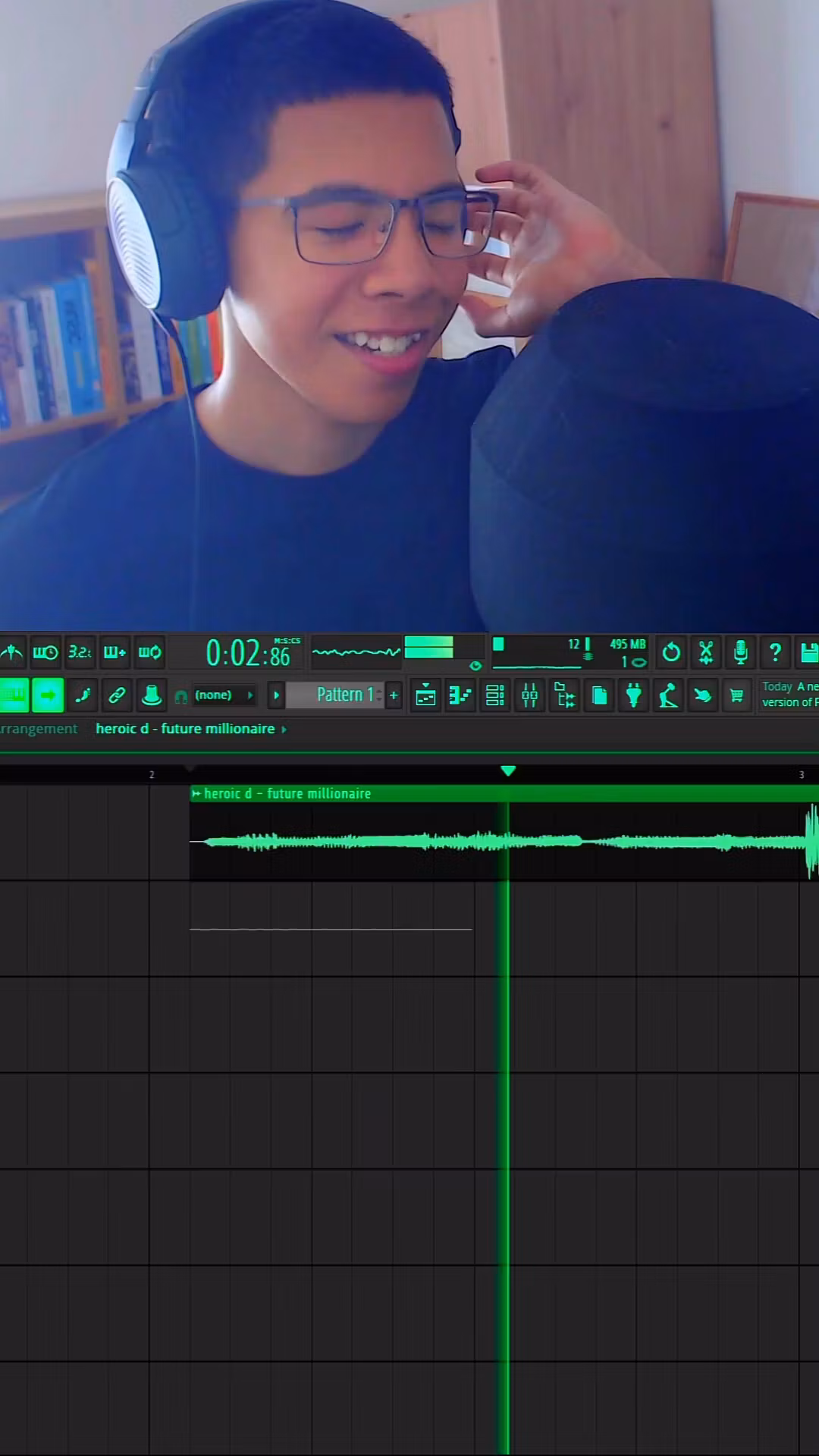Click the 0:02:86 time display

click(248, 654)
